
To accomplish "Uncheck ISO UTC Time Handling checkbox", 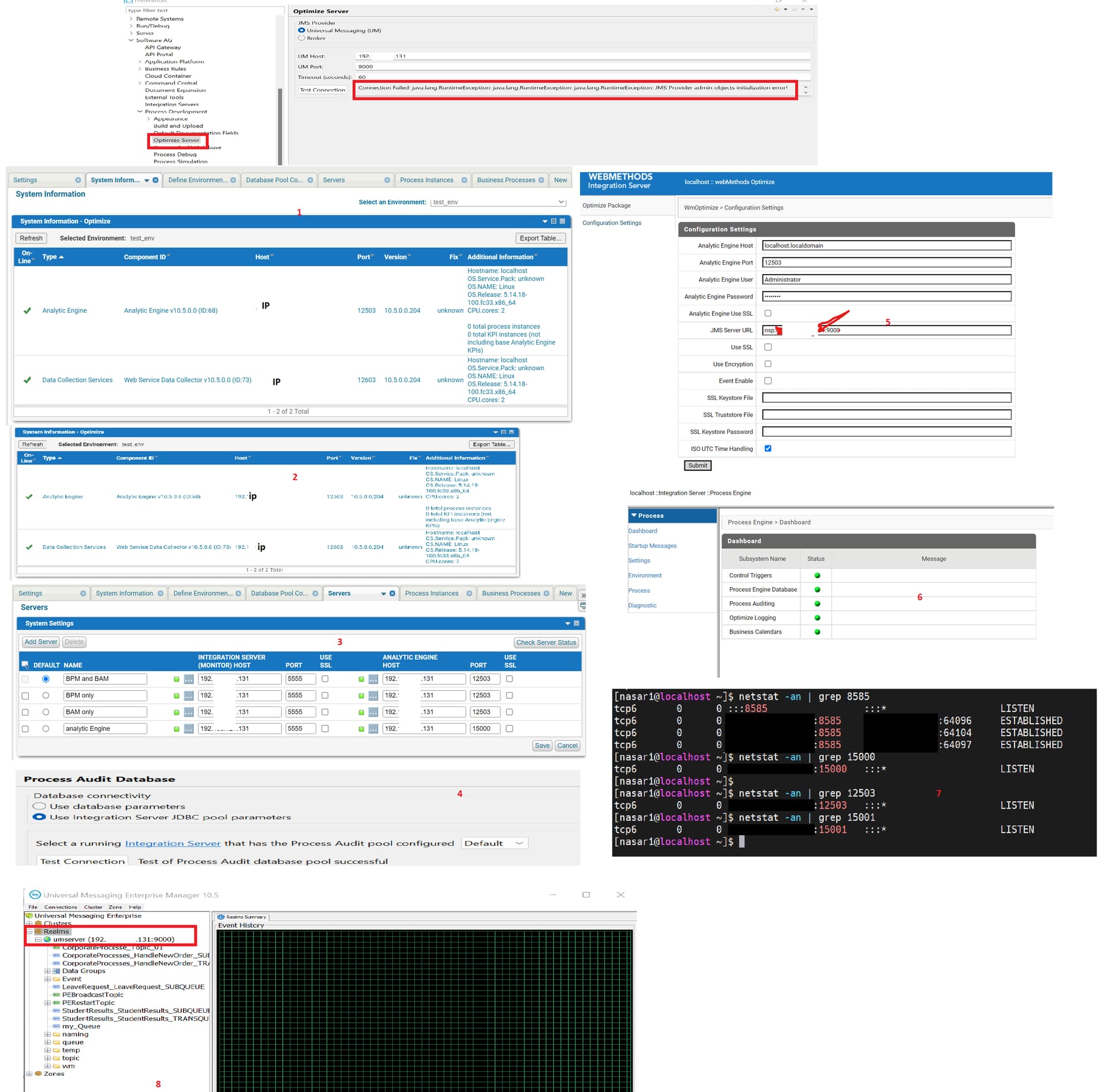I will pos(768,448).
